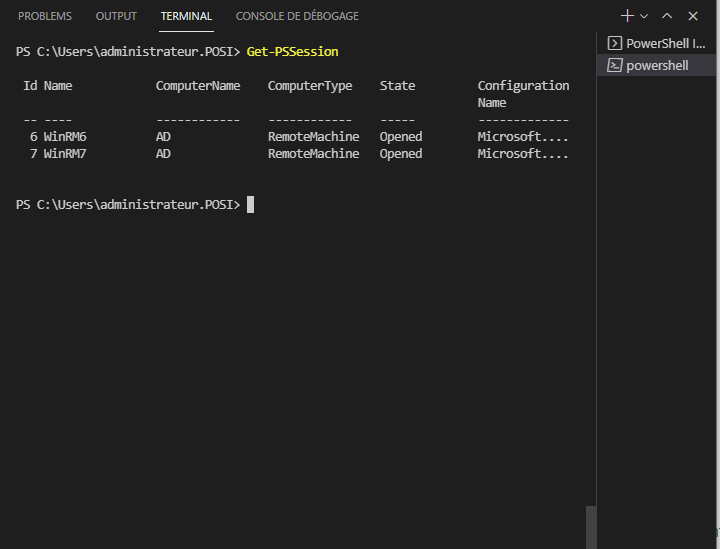Image resolution: width=720 pixels, height=549 pixels.
Task: Maximize the panel with the up chevron
Action: (x=667, y=16)
